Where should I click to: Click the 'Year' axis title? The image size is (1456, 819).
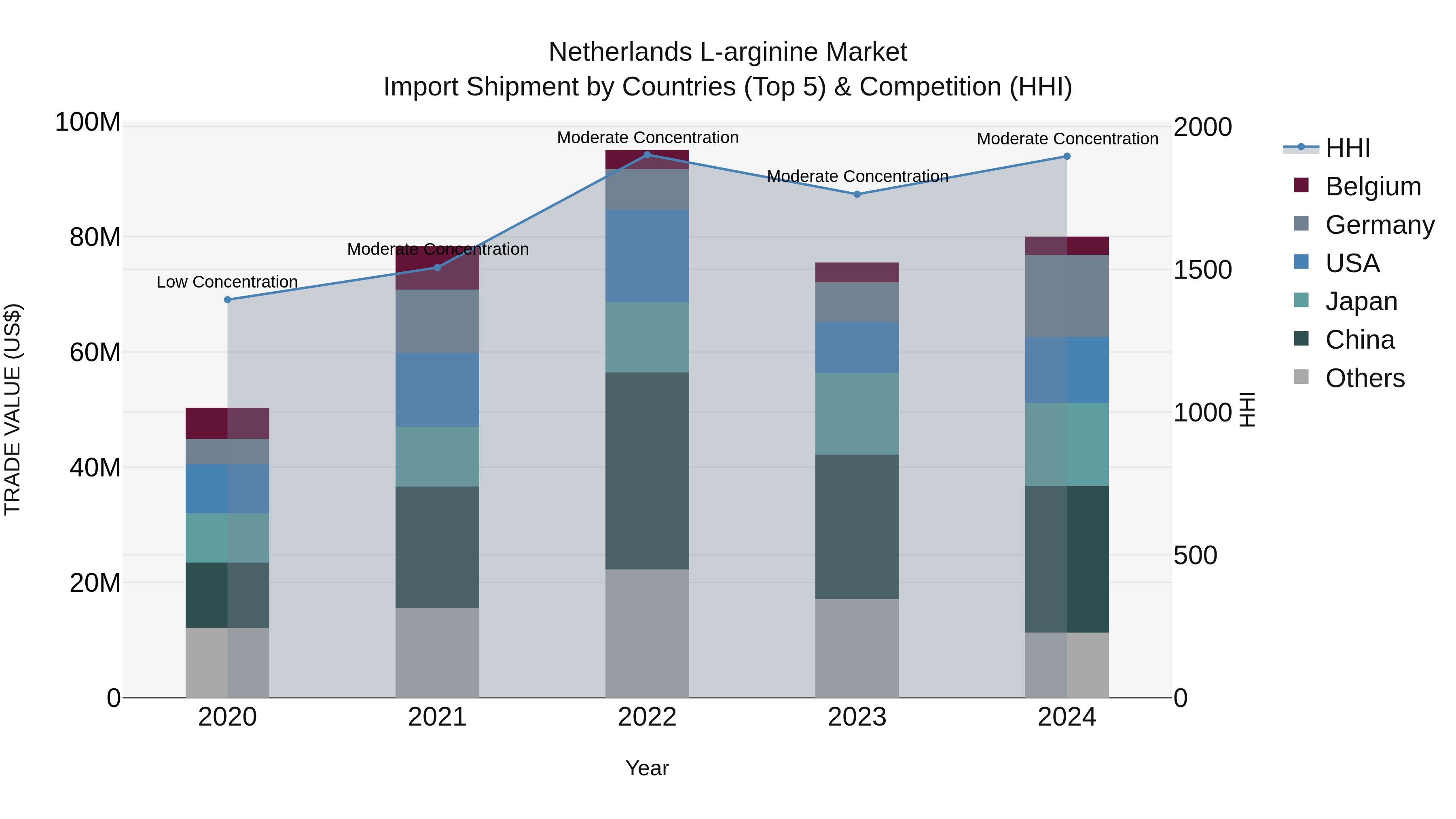(647, 768)
